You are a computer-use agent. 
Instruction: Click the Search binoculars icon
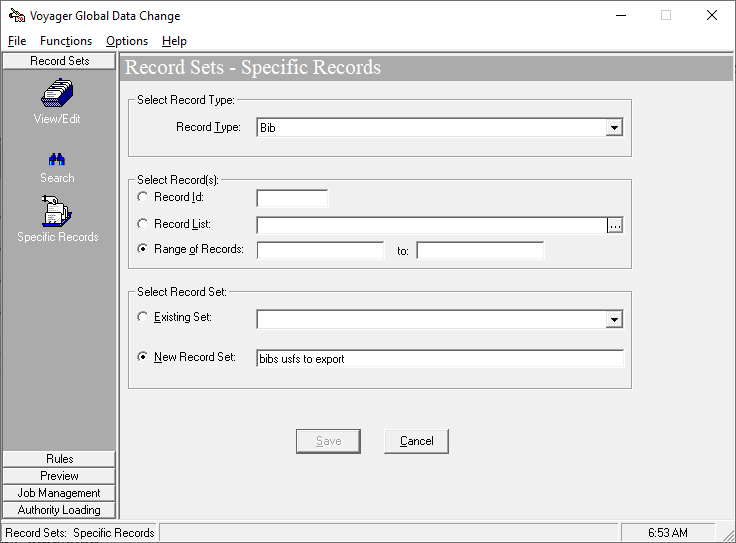(57, 160)
